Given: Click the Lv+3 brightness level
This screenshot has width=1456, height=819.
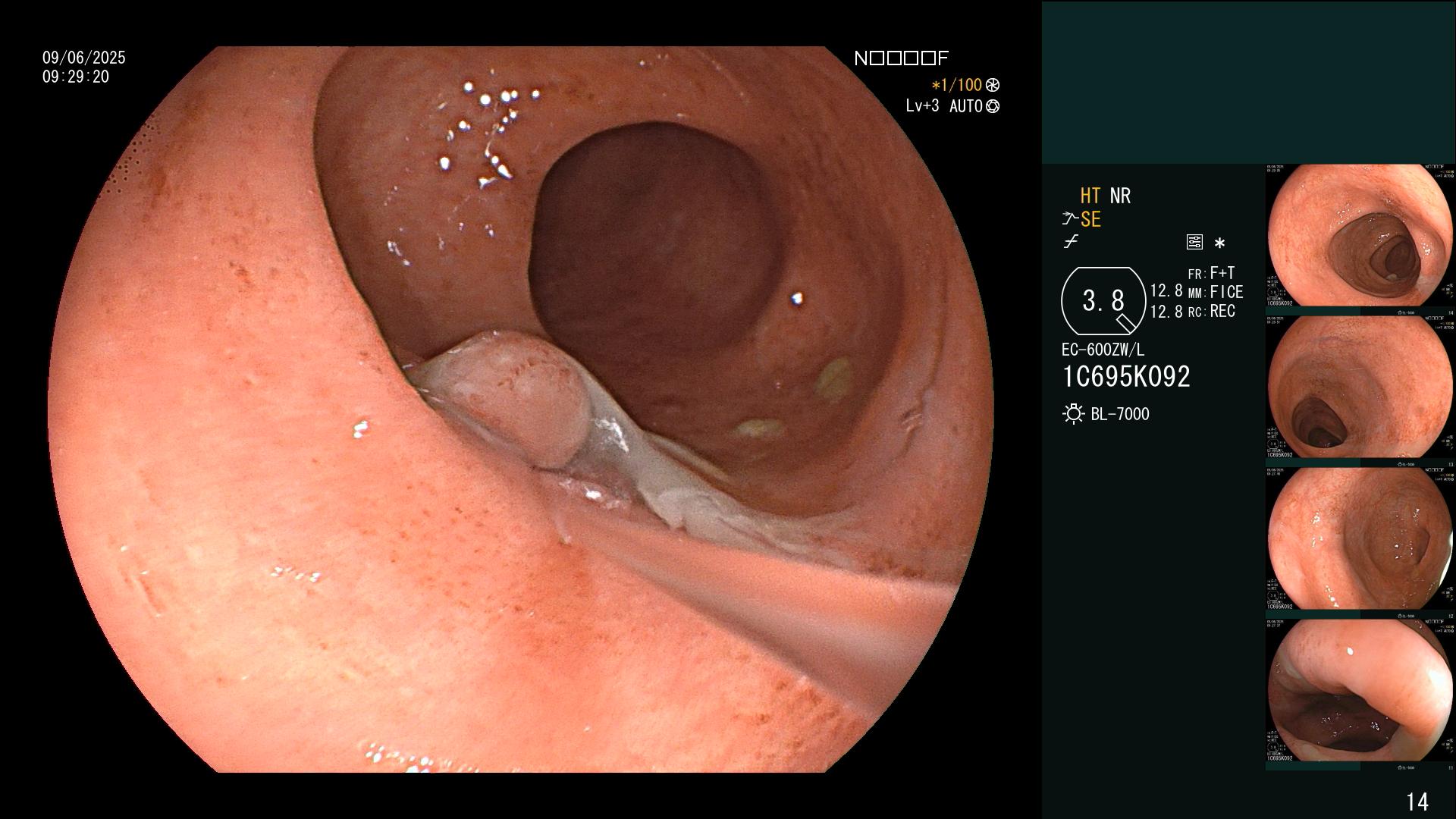Looking at the screenshot, I should [922, 105].
